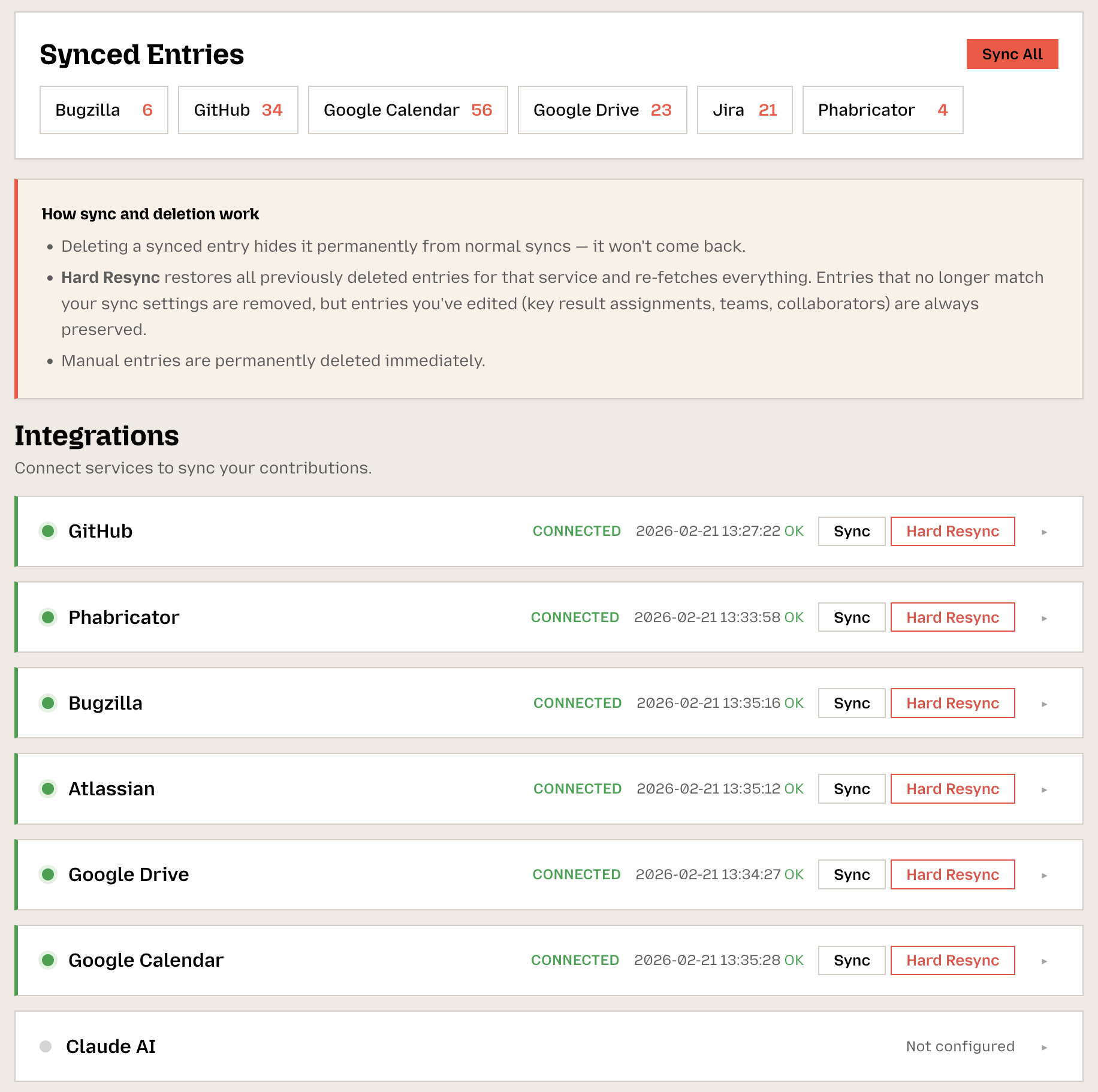
Task: Click the Bugzilla connected status dot
Action: coord(48,703)
